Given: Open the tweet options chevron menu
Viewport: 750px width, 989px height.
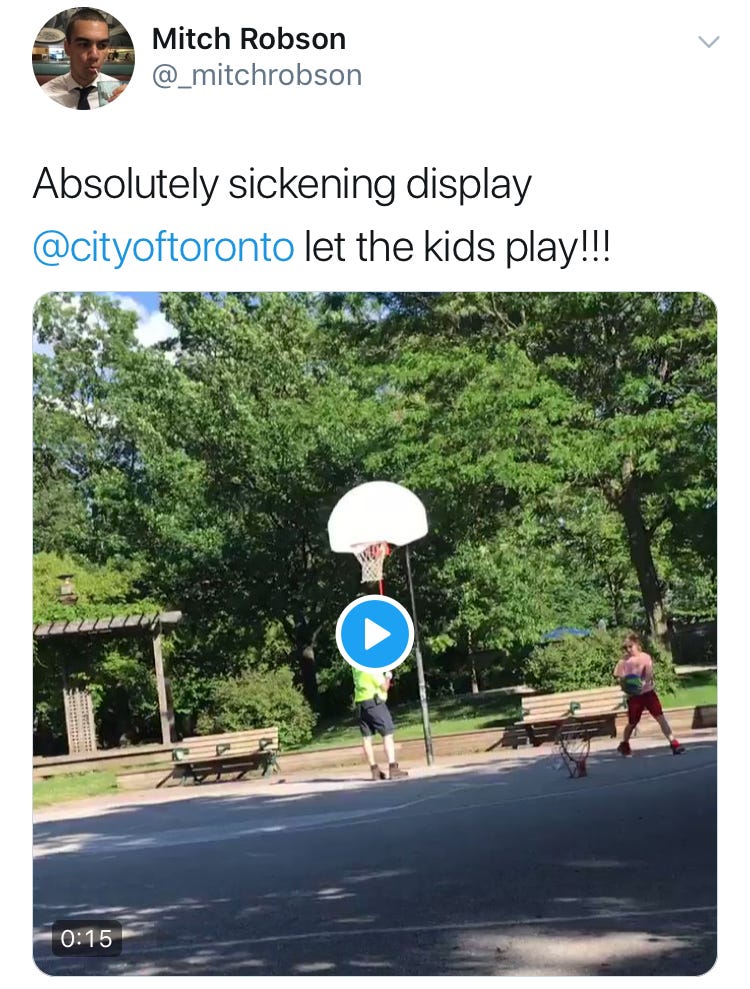Looking at the screenshot, I should (709, 42).
